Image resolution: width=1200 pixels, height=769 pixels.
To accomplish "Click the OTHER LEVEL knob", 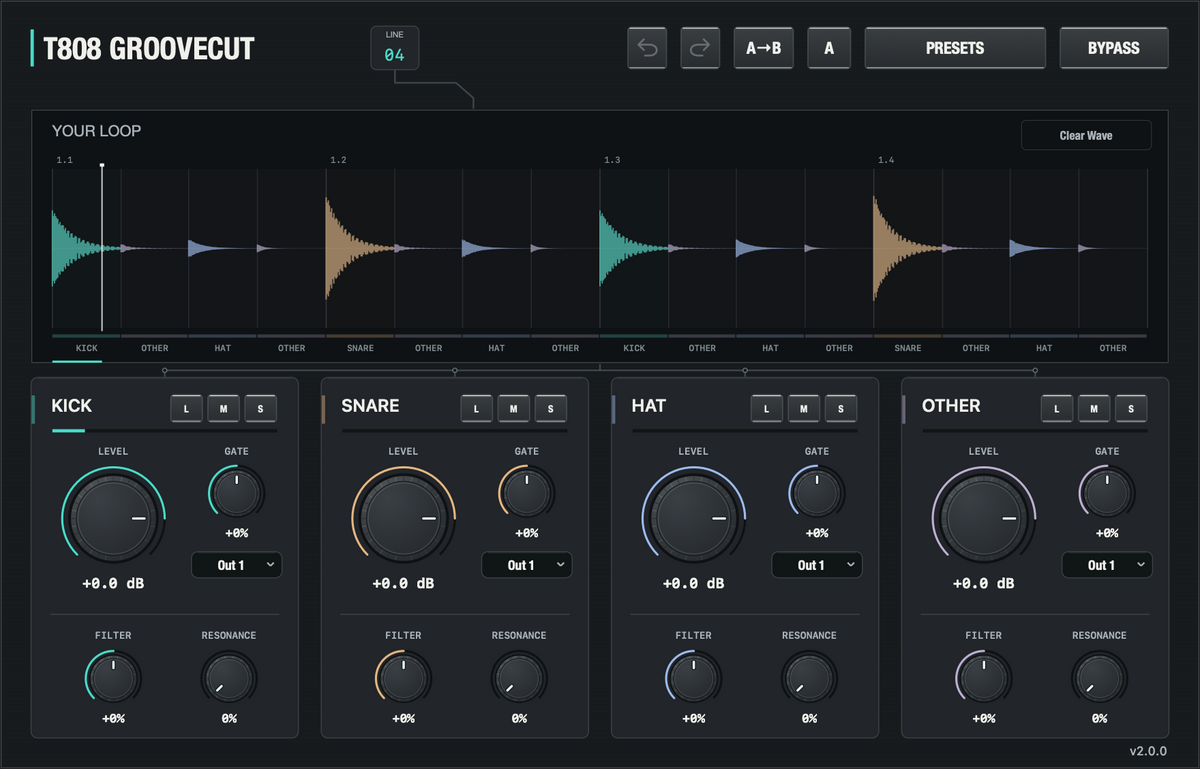I will [983, 519].
